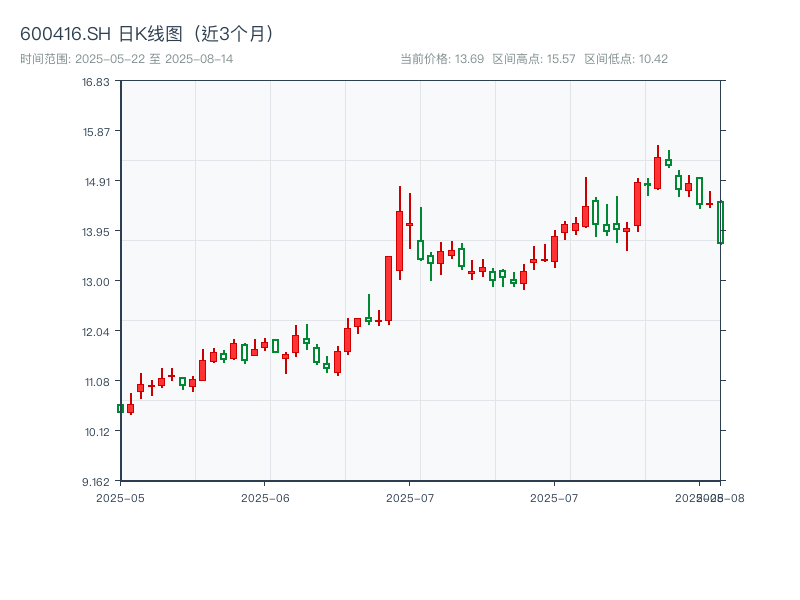The image size is (800, 600).
Task: Click the 当前价格: 13.69 label
Action: tap(442, 59)
